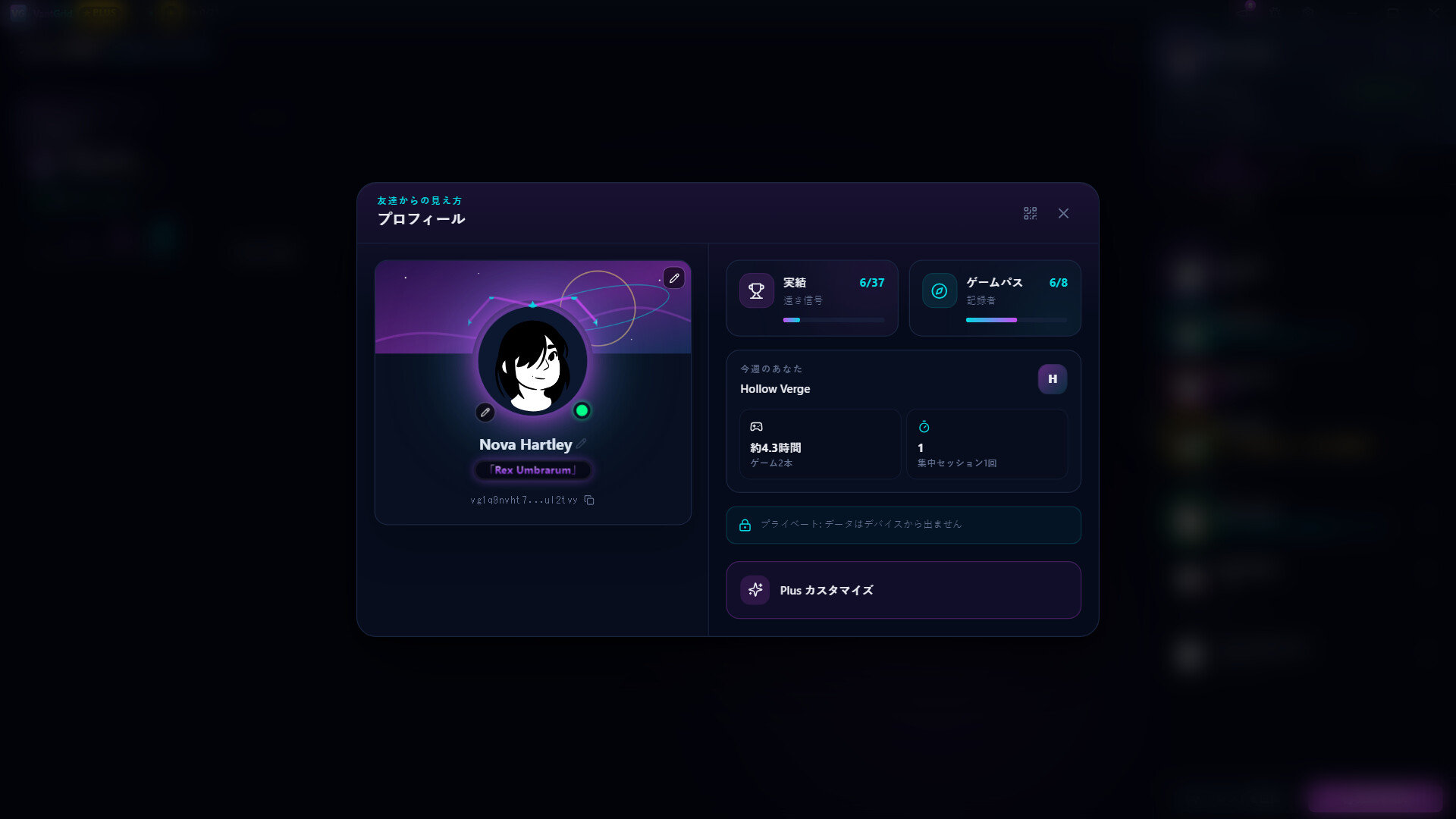Click the Hollow Verge game title
The height and width of the screenshot is (819, 1456).
[x=775, y=389]
